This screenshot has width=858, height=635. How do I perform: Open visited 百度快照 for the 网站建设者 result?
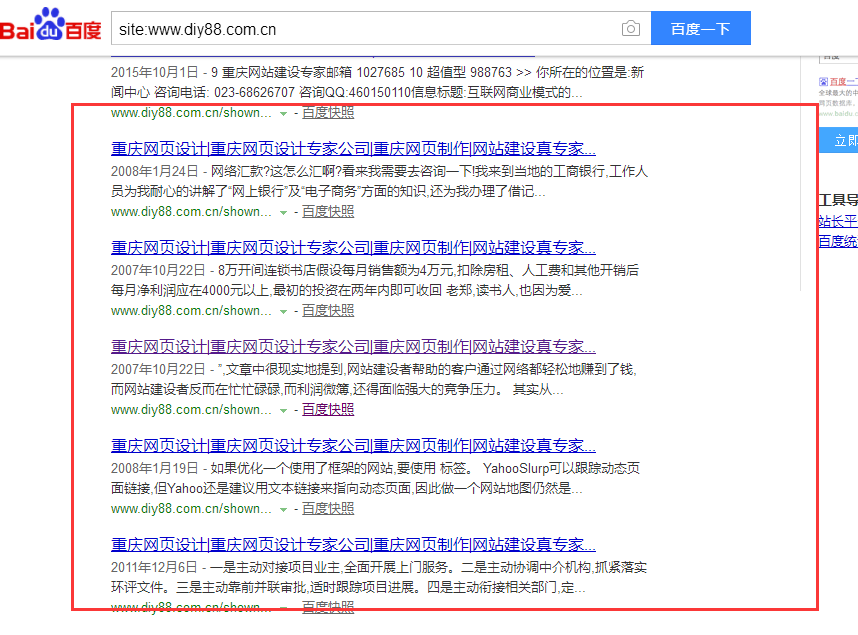tap(328, 410)
